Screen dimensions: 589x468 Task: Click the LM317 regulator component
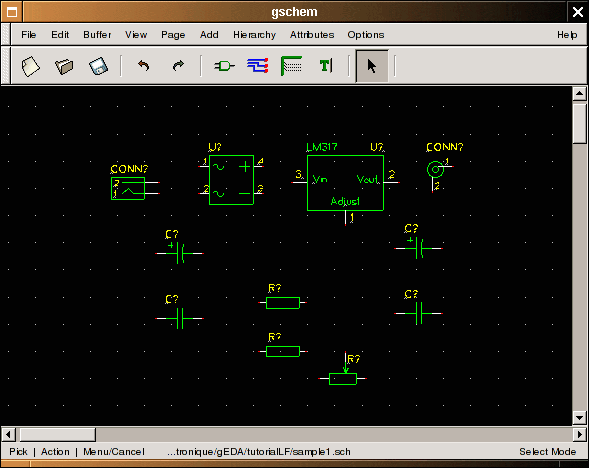[x=345, y=183]
